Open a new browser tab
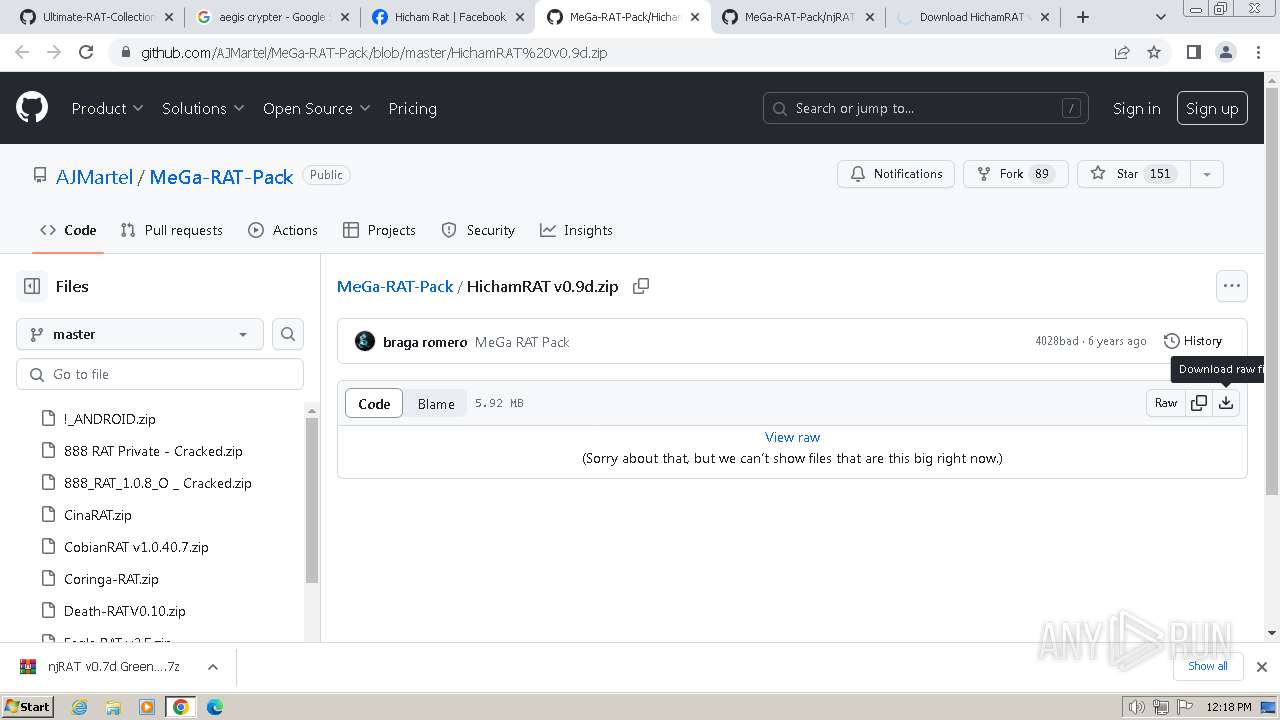The image size is (1280, 720). (1082, 17)
